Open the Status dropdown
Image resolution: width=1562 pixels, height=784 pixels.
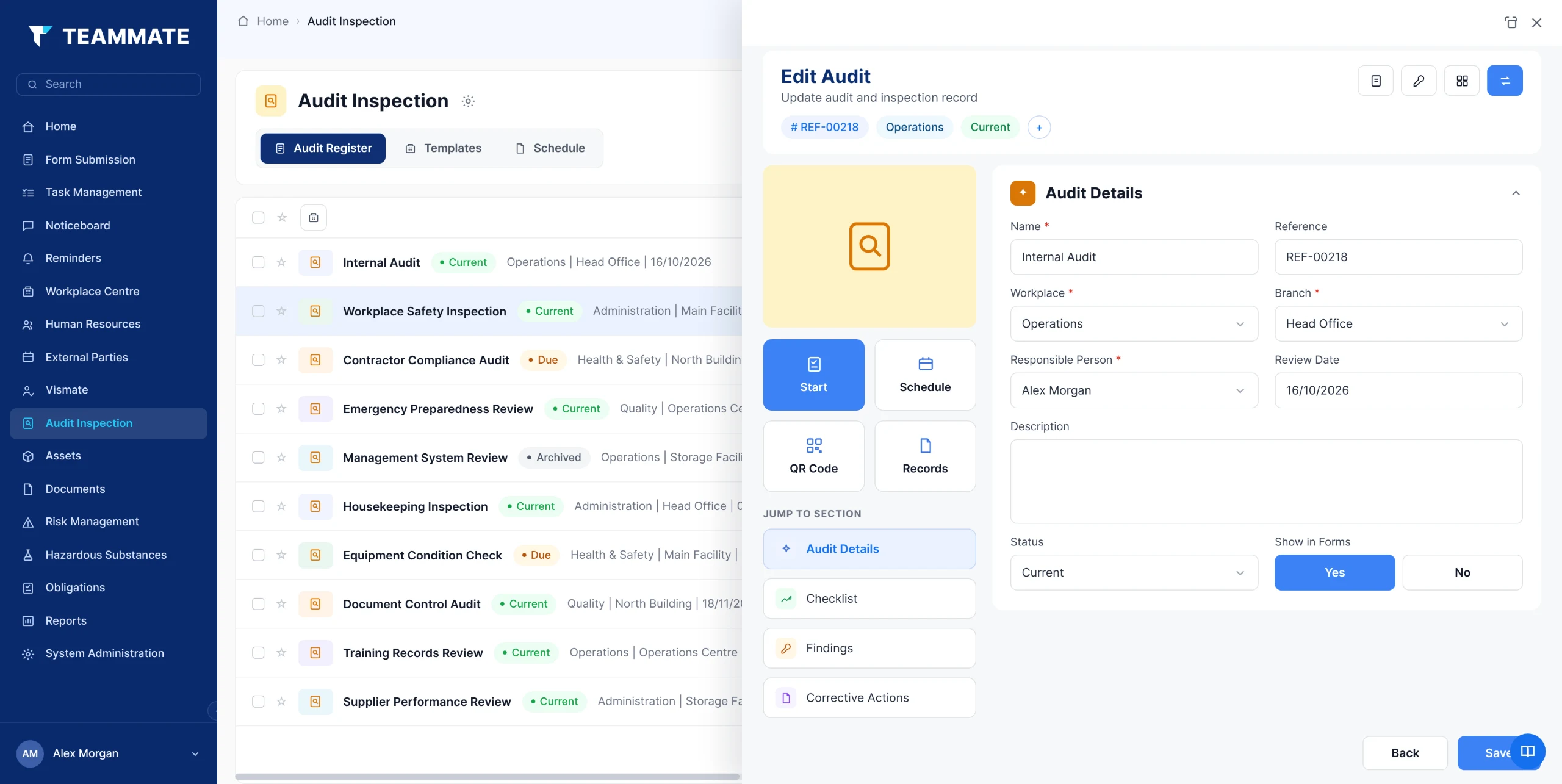[x=1134, y=572]
